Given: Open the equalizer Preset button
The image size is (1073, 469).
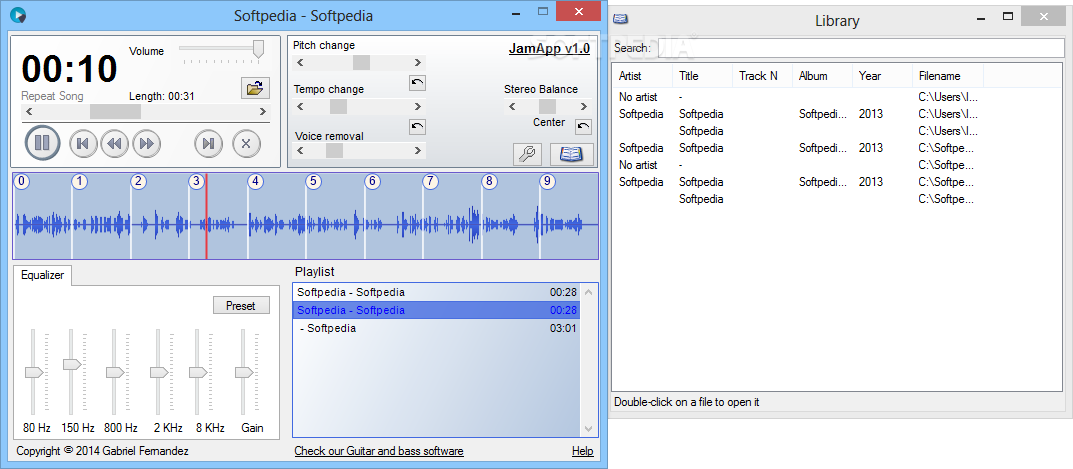Looking at the screenshot, I should pyautogui.click(x=241, y=305).
